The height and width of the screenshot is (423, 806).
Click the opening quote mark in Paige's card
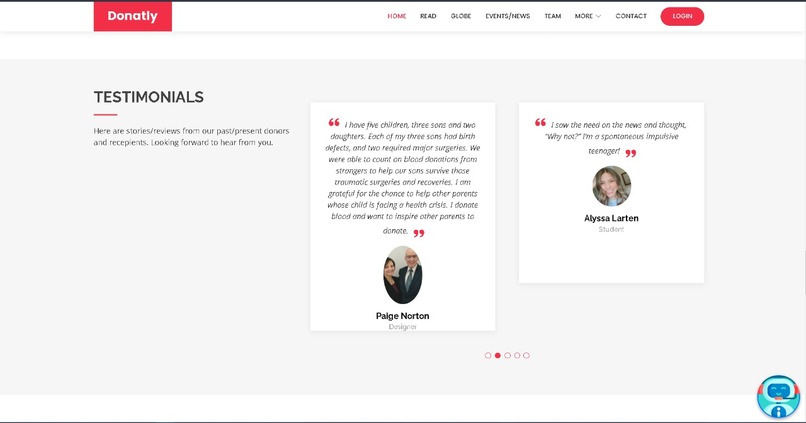pyautogui.click(x=334, y=122)
